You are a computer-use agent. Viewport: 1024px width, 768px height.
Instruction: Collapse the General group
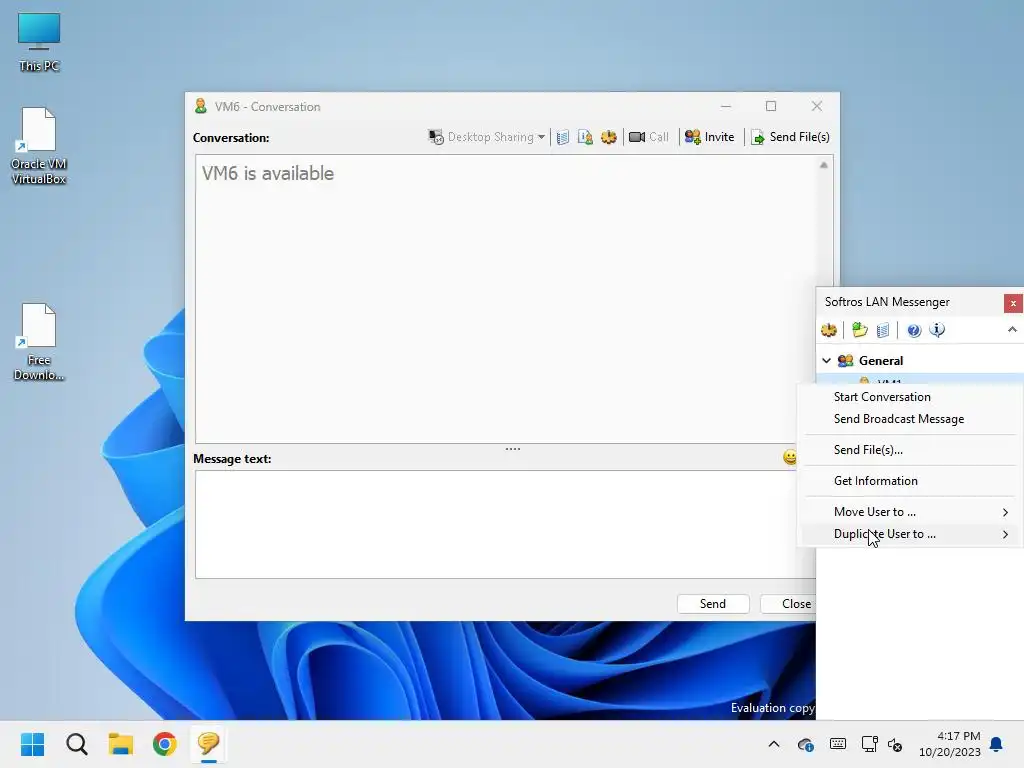click(827, 360)
